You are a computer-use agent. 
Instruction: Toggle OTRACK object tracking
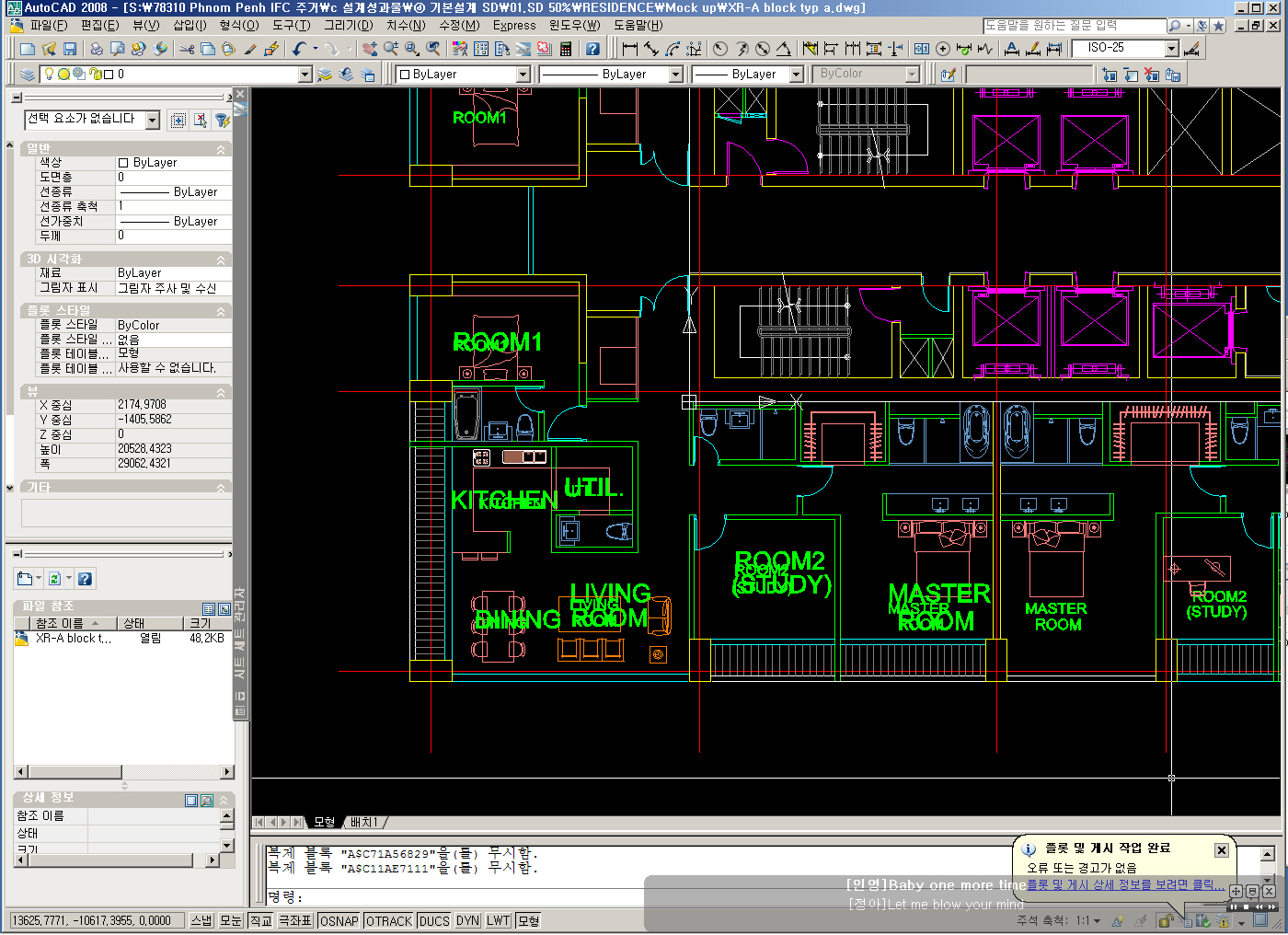point(389,920)
